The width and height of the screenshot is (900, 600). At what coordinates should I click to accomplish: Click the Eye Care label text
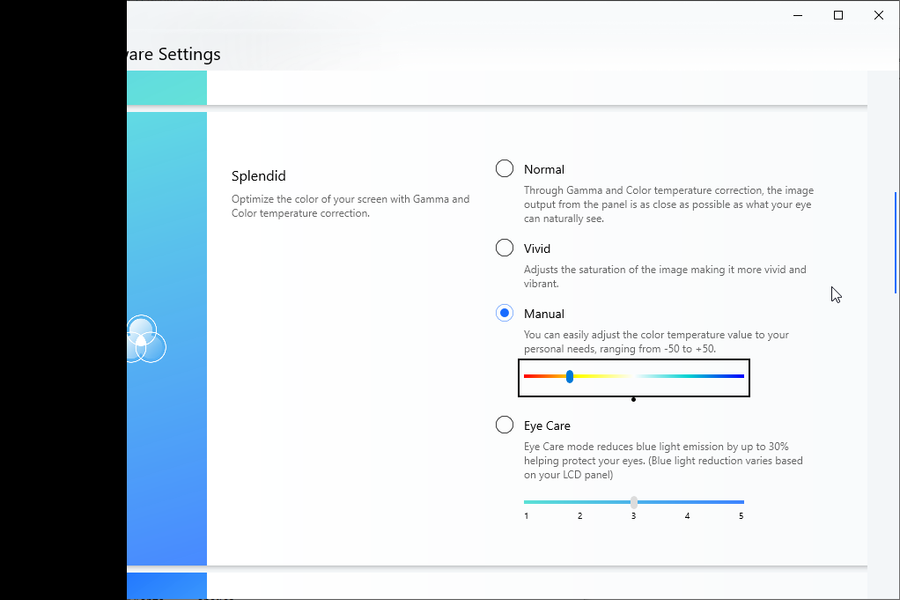[547, 426]
